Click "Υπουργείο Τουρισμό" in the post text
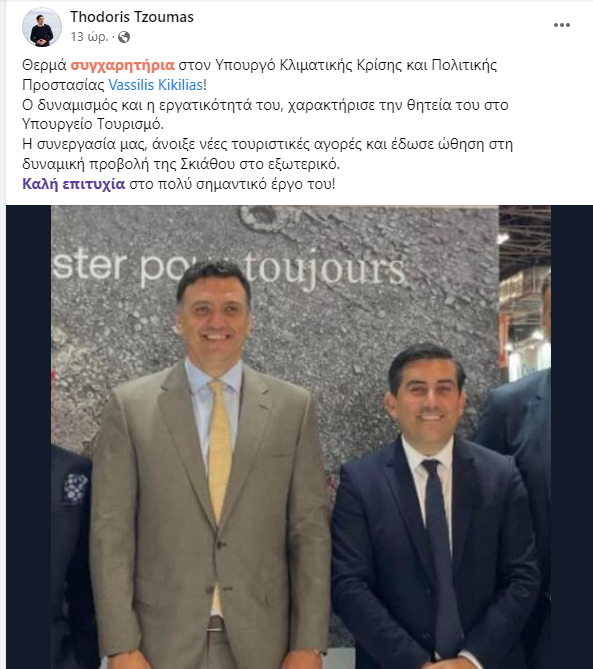Image resolution: width=593 pixels, height=669 pixels. [x=93, y=124]
